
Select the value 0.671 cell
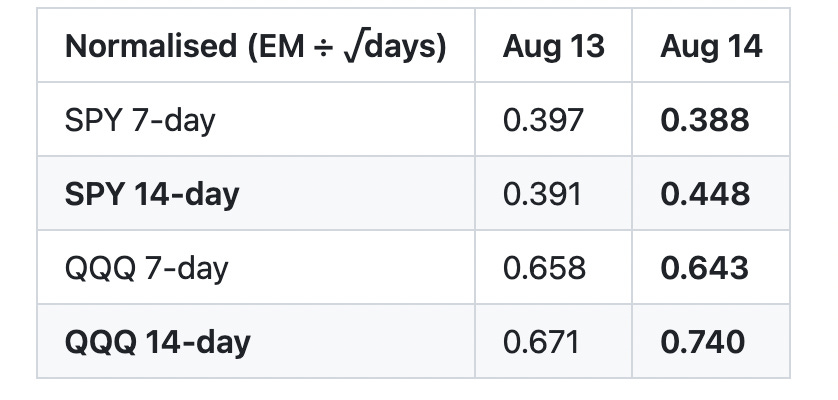click(553, 341)
